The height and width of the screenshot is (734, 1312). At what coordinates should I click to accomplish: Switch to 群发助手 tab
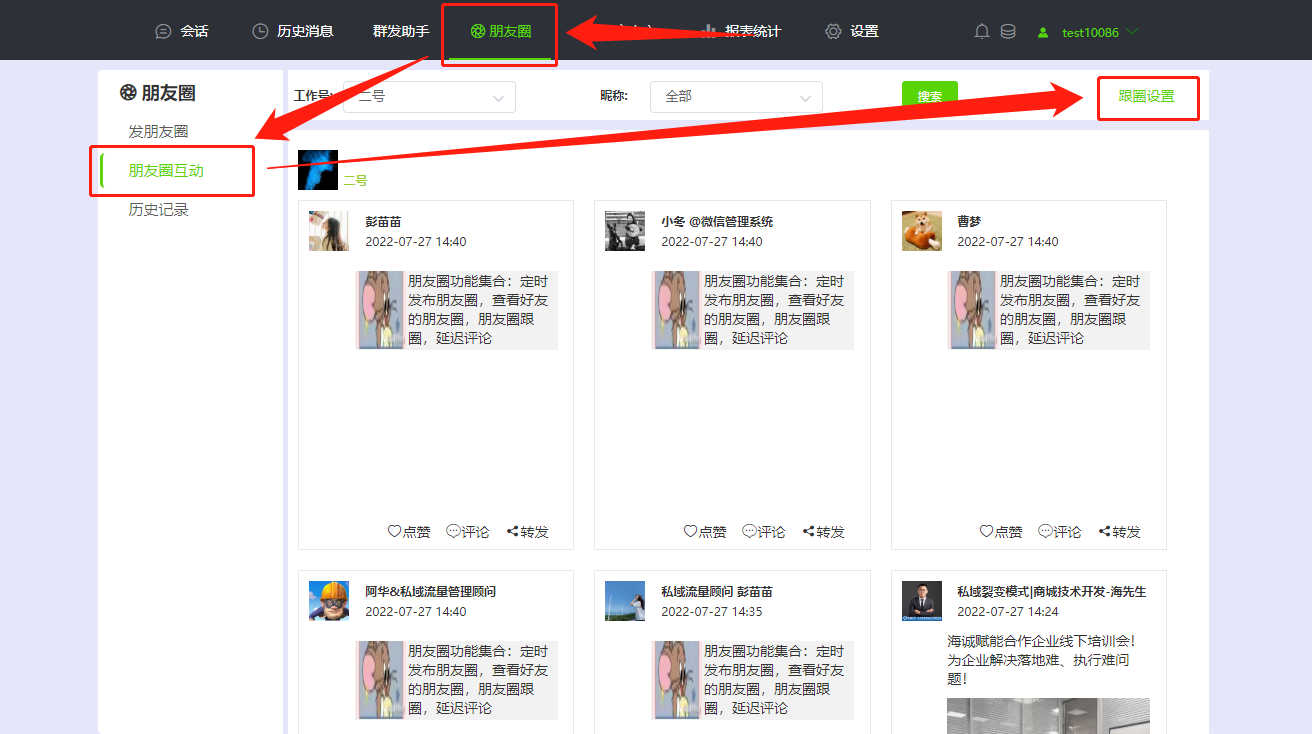click(400, 31)
